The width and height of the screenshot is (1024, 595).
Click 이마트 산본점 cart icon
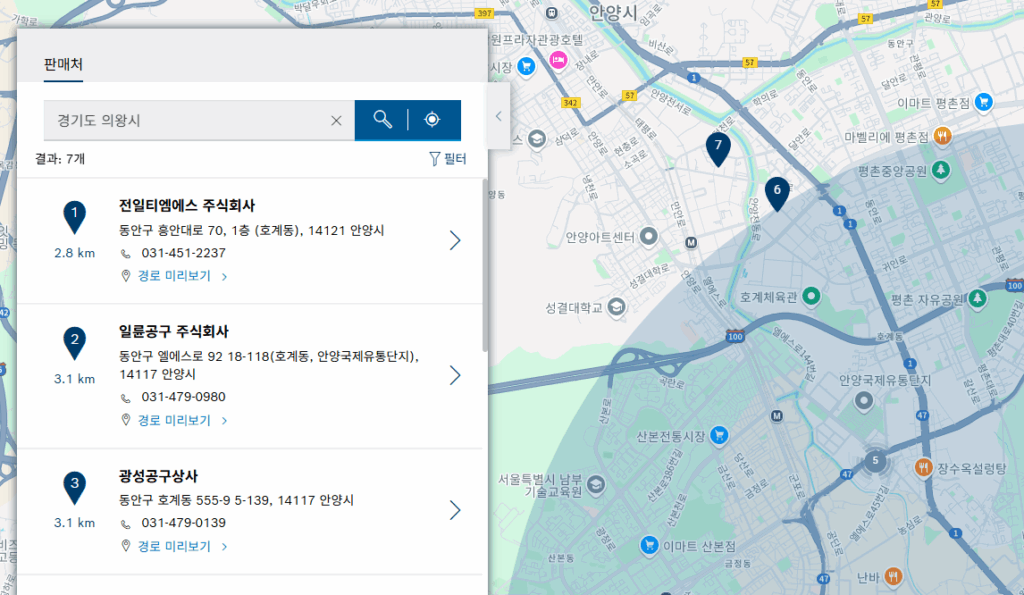click(x=648, y=545)
